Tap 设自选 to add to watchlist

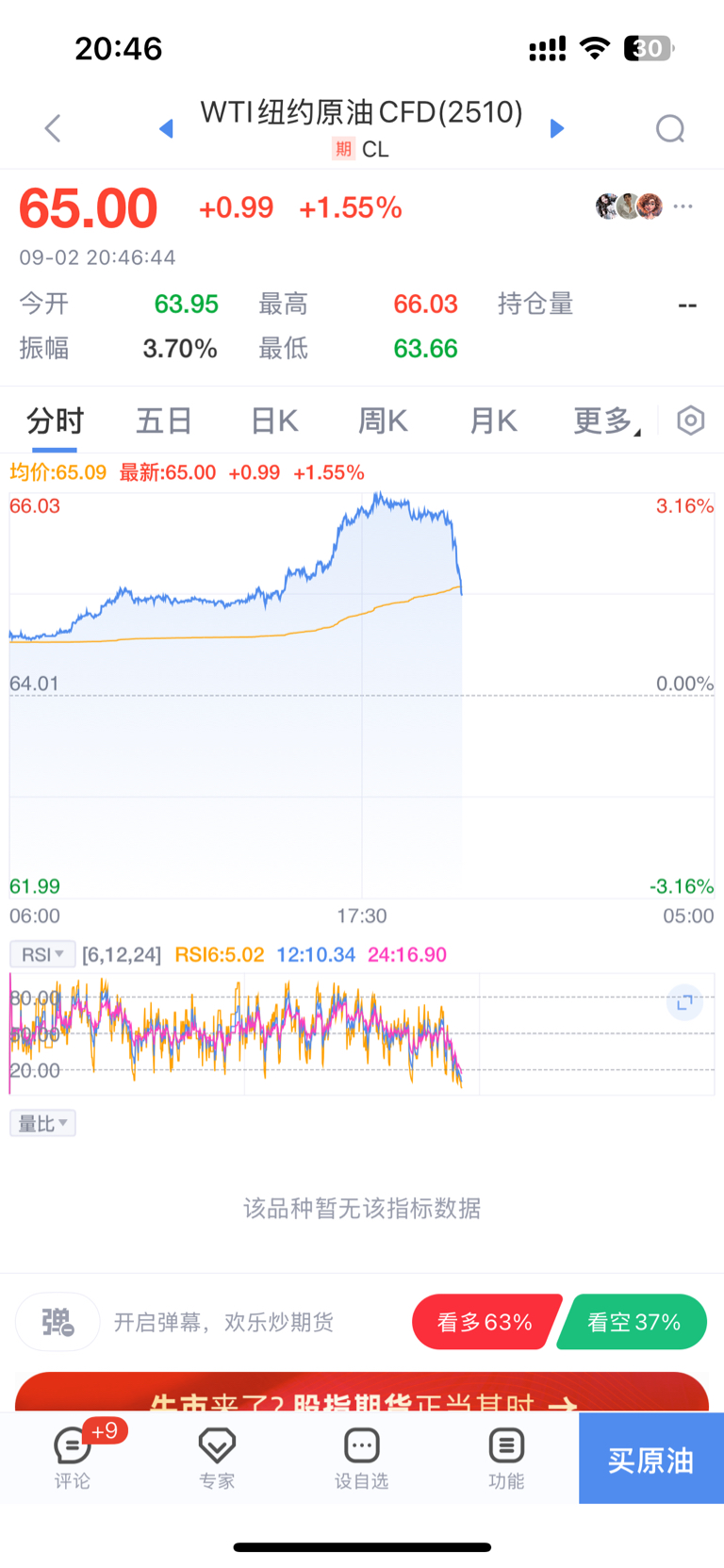tap(362, 1457)
